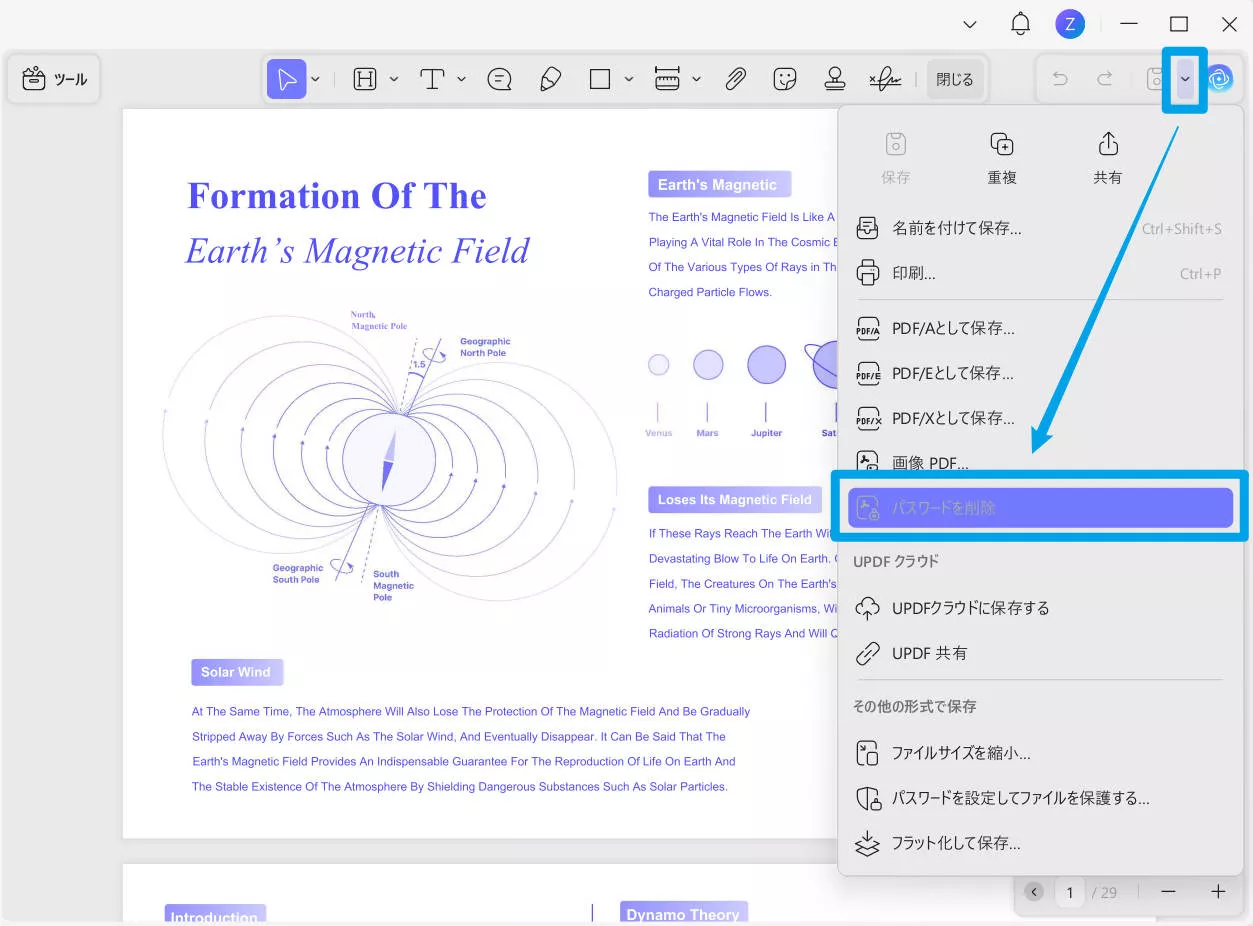Choose ファイルサイズを縮小...

click(x=1038, y=753)
